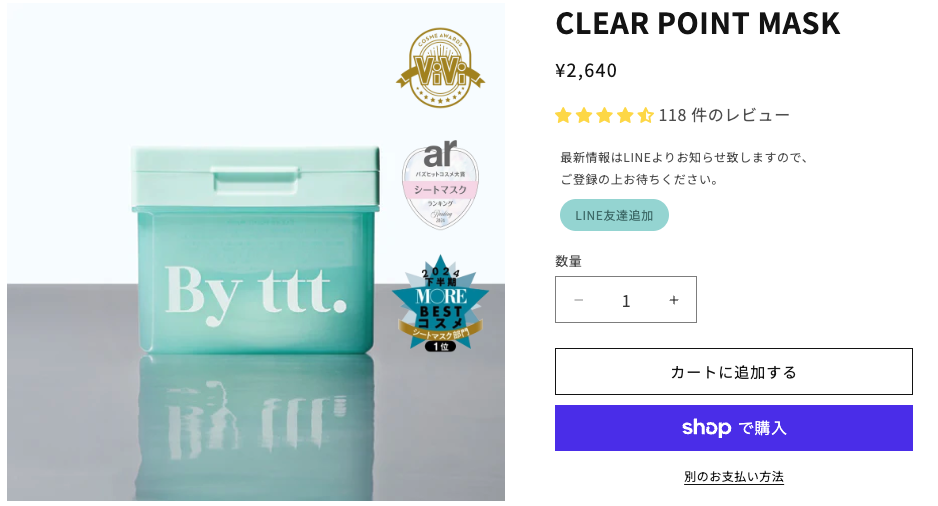Open the 118 件のレビュー reviews link
This screenshot has width=938, height=506.
724,115
